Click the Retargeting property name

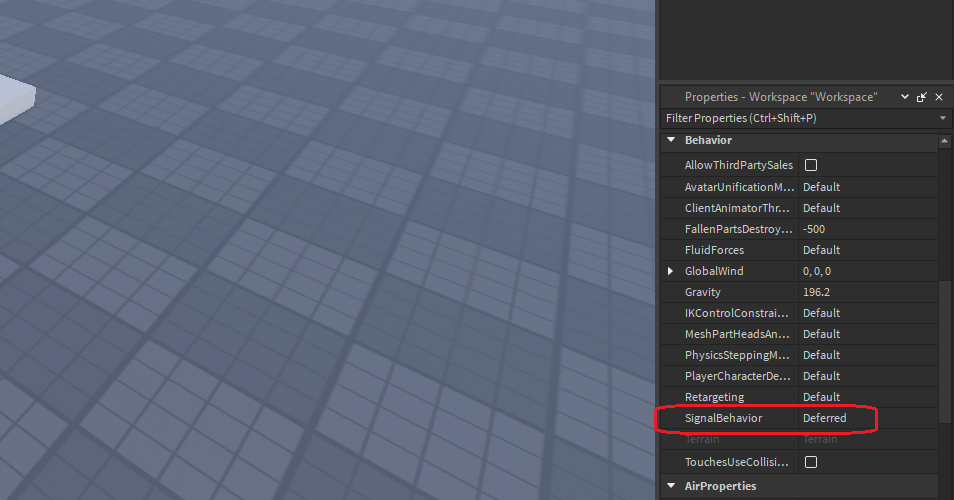(714, 397)
